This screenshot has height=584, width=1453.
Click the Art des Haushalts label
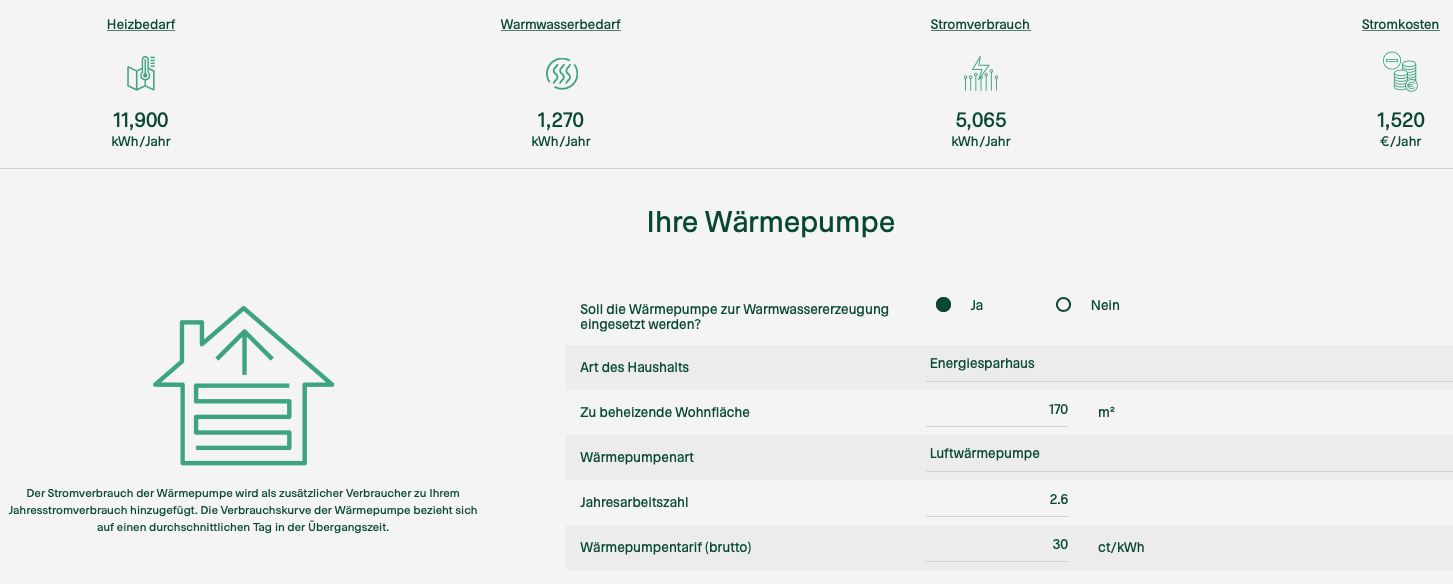point(634,367)
